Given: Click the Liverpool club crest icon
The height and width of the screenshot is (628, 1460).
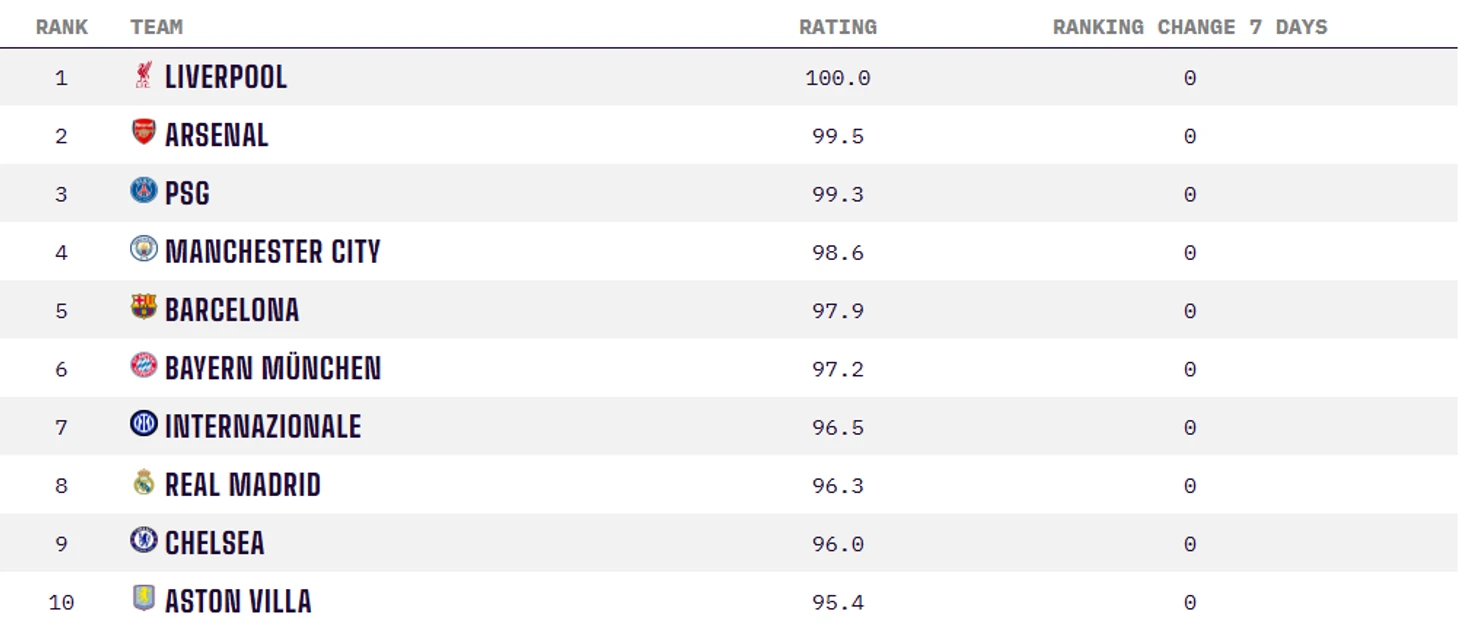Looking at the screenshot, I should [144, 75].
